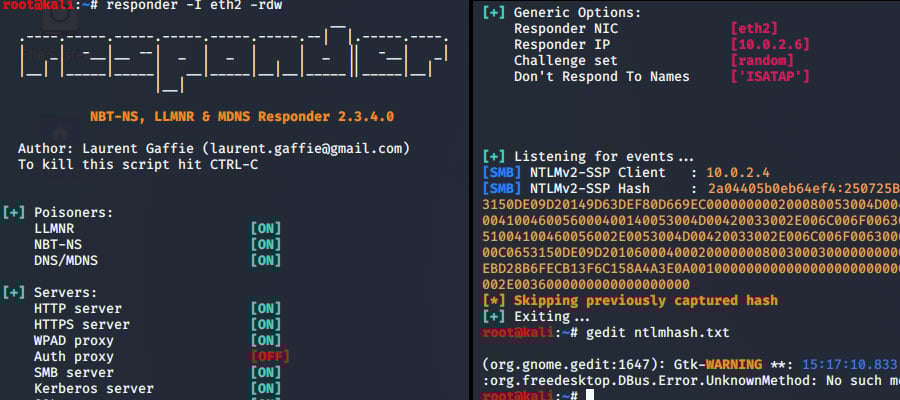This screenshot has width=900, height=400.
Task: Click the DNS/MDNS poisoner label
Action: tap(66, 261)
